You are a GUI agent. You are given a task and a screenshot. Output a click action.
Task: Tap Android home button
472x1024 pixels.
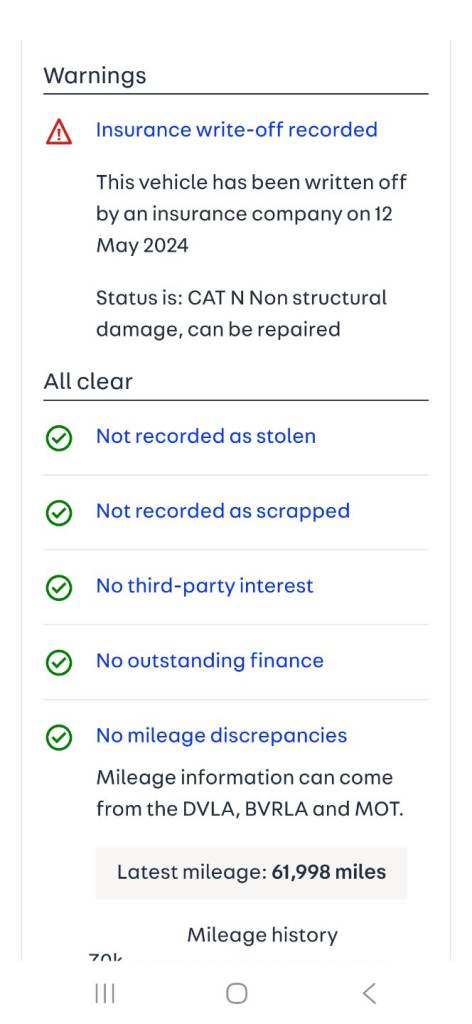236,993
